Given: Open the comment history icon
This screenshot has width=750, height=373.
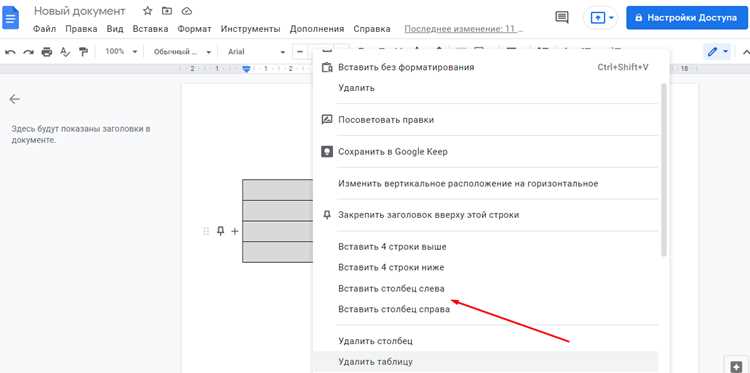Looking at the screenshot, I should 562,18.
